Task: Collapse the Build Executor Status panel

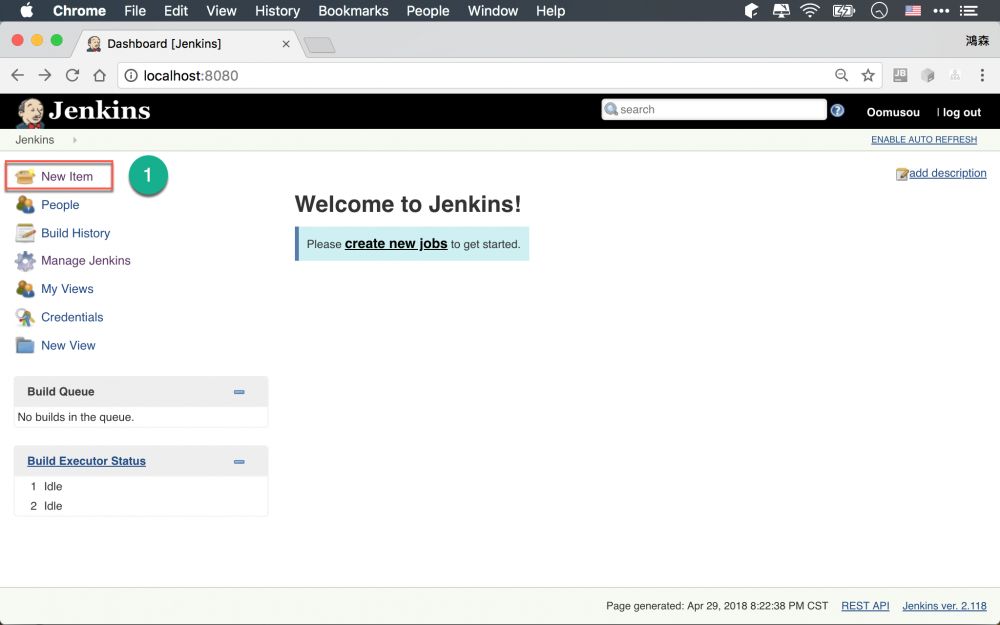Action: (239, 461)
